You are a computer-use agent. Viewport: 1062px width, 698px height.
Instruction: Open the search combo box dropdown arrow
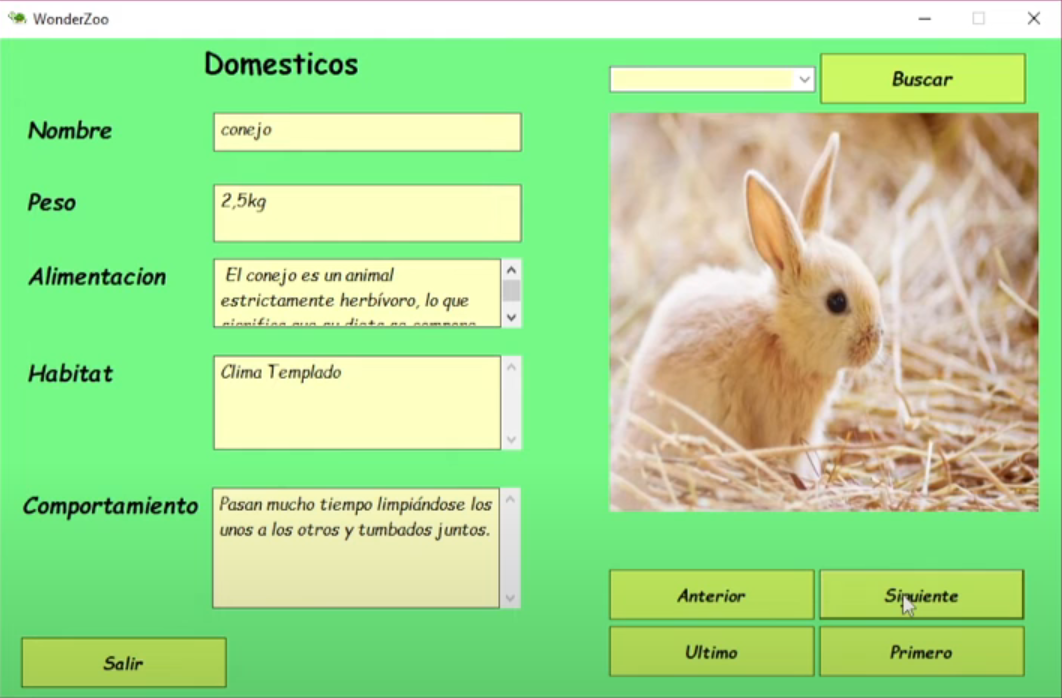(x=804, y=80)
